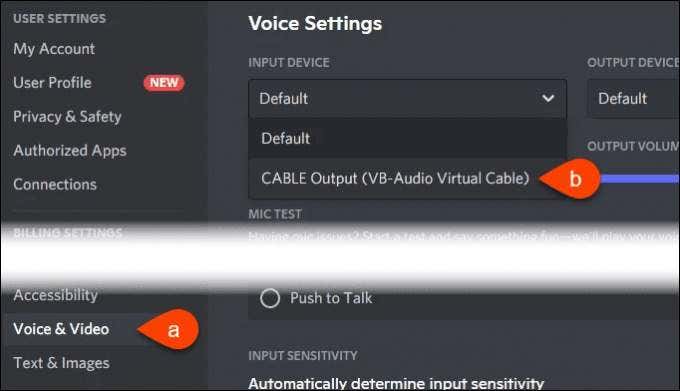Open User Profile settings
680x391 pixels.
(x=52, y=82)
